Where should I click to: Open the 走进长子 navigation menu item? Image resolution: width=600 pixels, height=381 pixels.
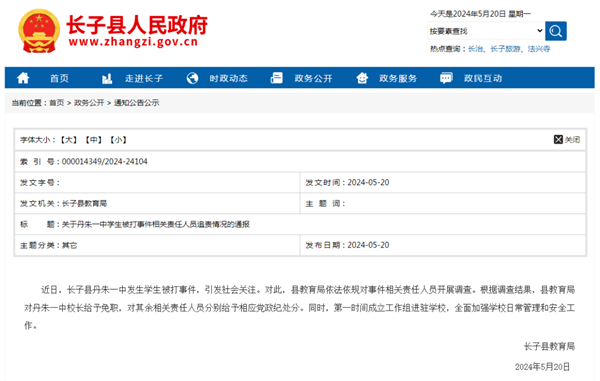pyautogui.click(x=144, y=78)
